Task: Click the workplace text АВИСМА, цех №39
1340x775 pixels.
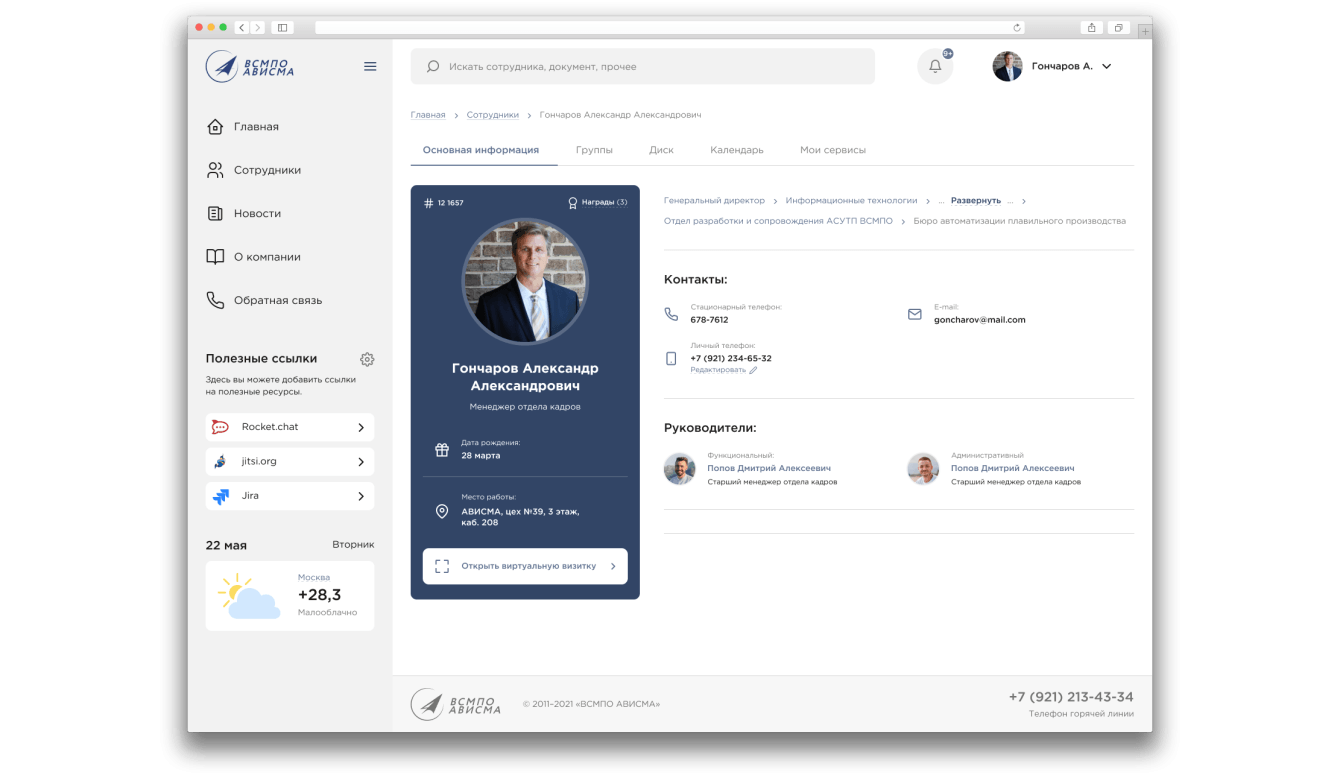Action: point(520,517)
